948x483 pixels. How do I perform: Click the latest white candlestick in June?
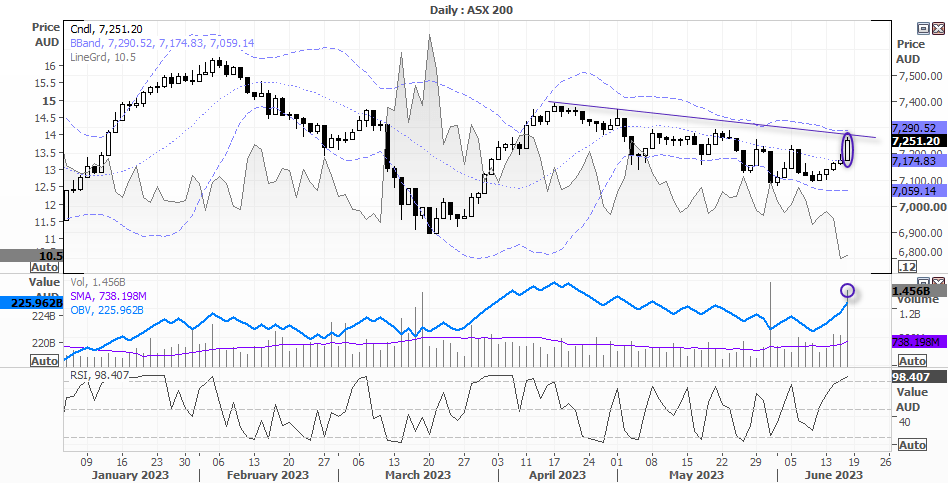[x=848, y=151]
